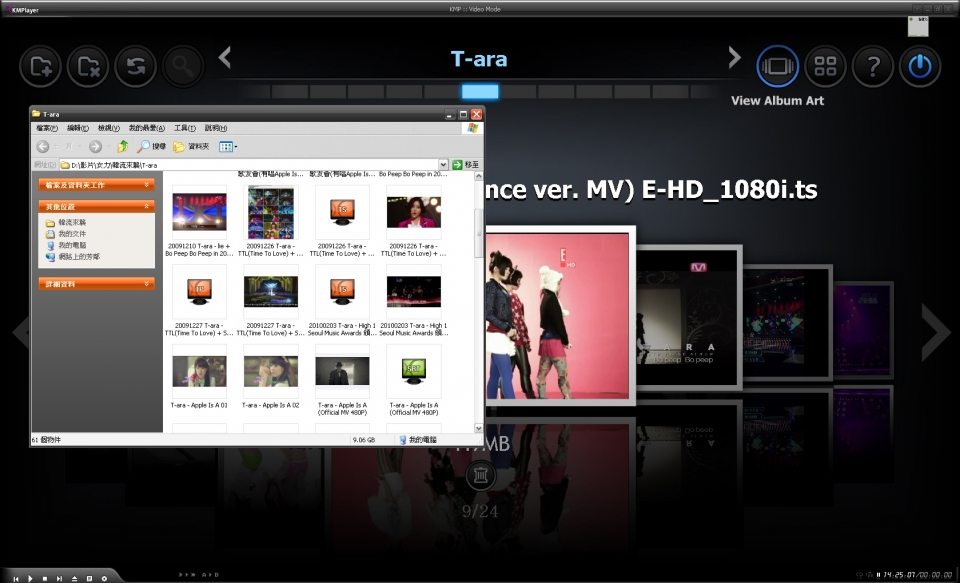Click the green 移至 Go button
This screenshot has height=583, width=960.
click(465, 165)
